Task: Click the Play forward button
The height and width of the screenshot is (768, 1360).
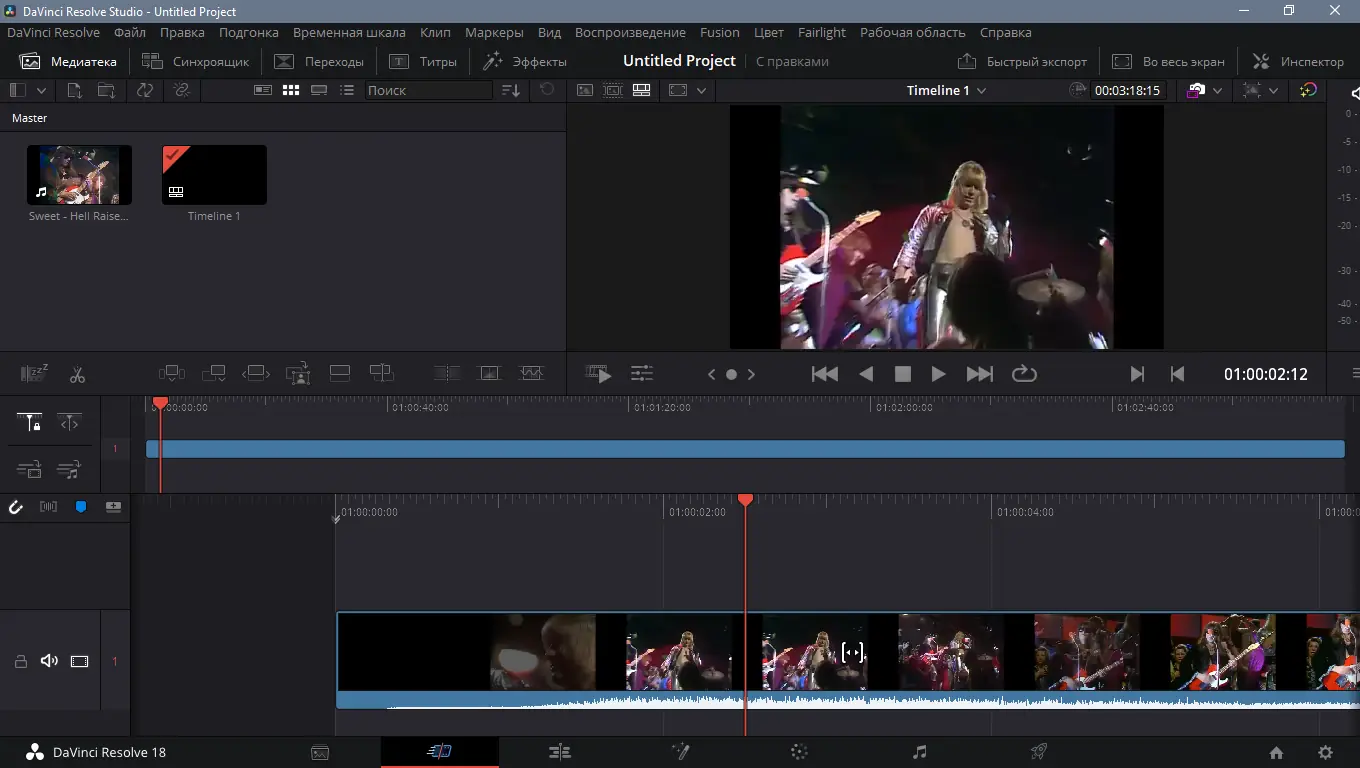Action: point(938,374)
